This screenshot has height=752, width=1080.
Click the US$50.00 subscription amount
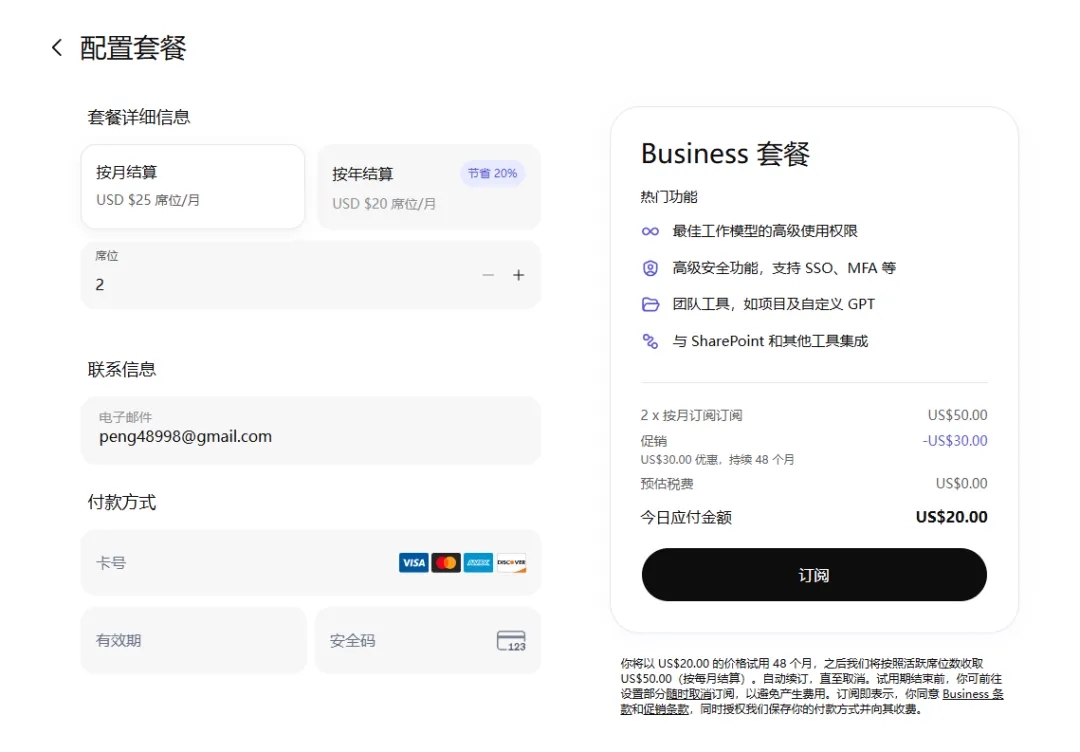(x=957, y=415)
